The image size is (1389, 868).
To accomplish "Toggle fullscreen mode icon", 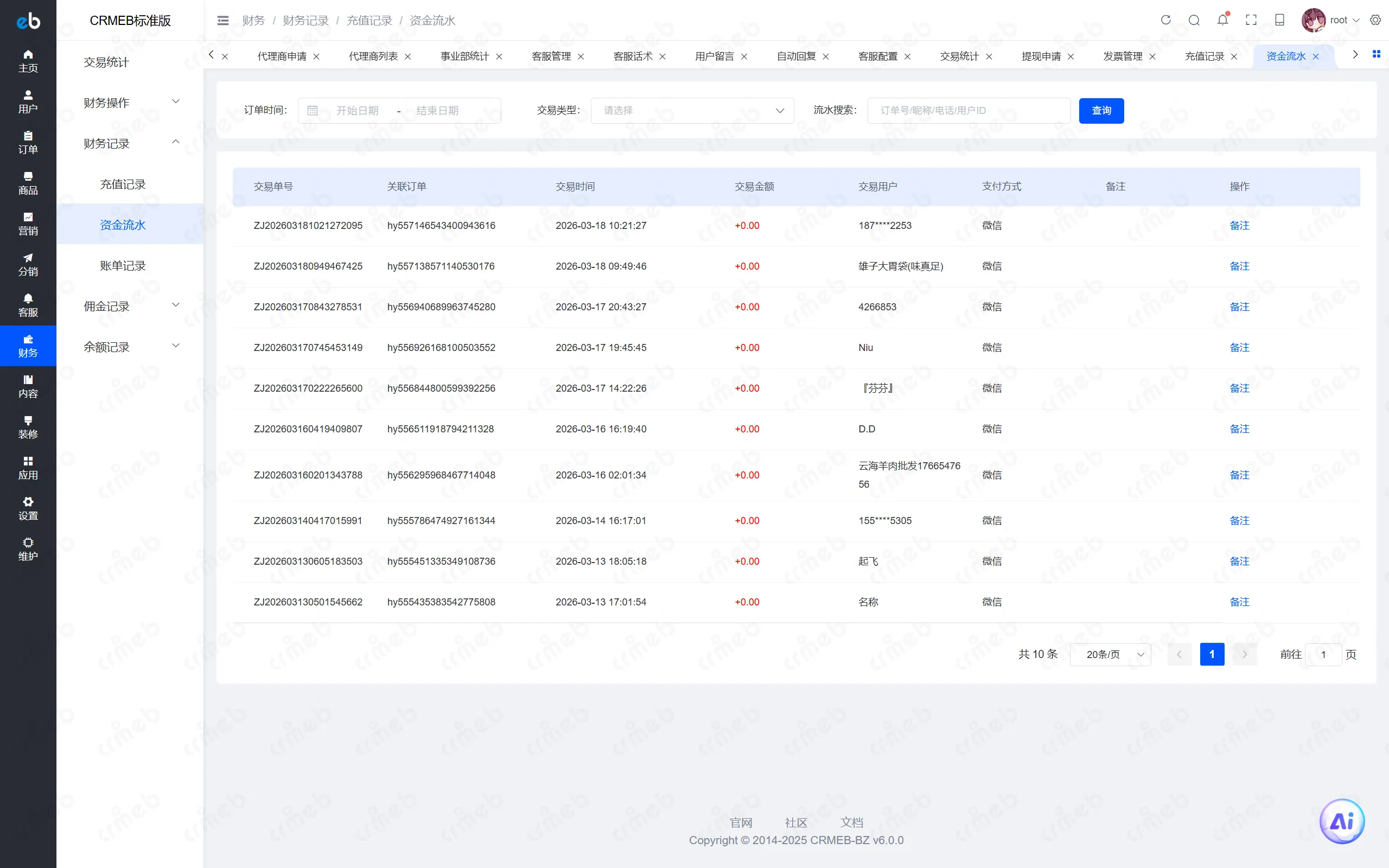I will (x=1251, y=20).
